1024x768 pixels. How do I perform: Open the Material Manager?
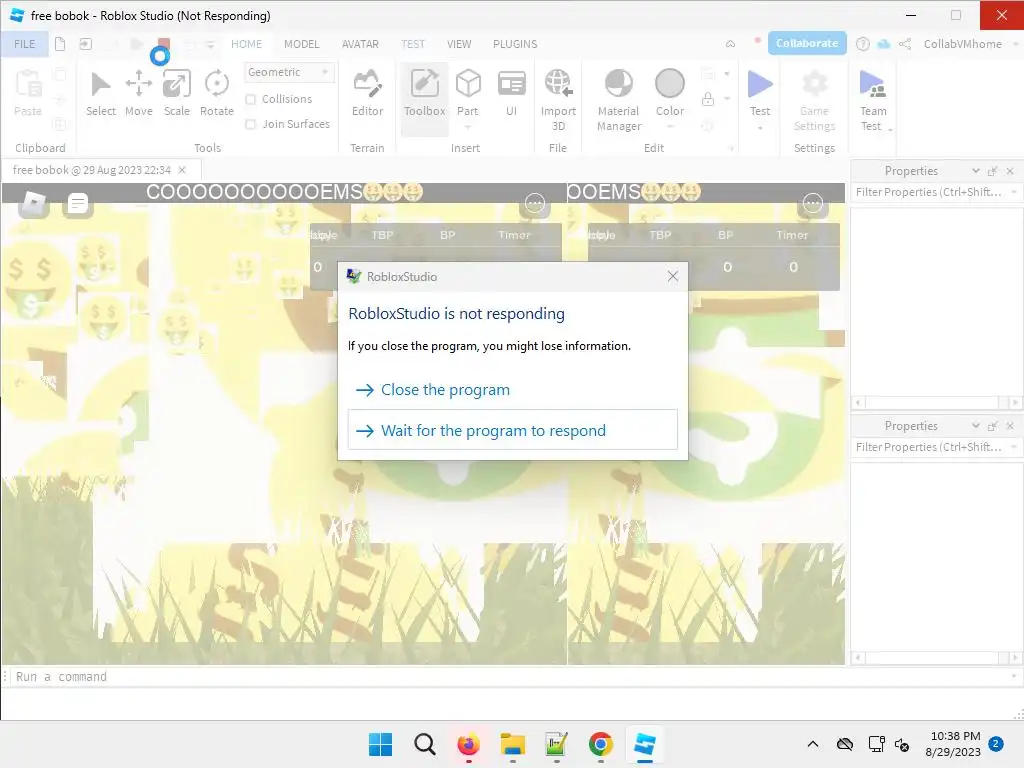click(618, 101)
